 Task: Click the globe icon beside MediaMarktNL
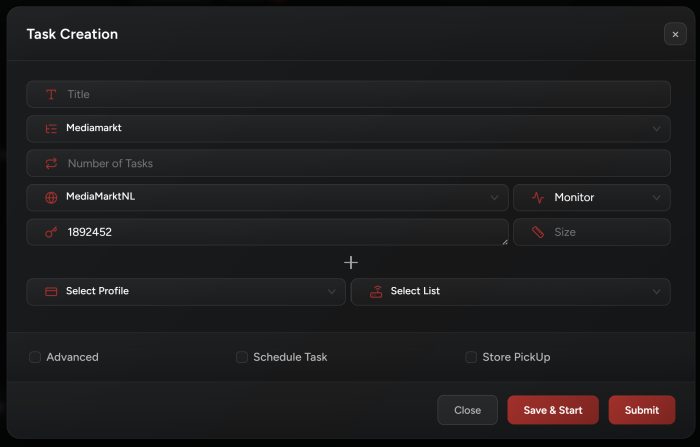point(51,197)
